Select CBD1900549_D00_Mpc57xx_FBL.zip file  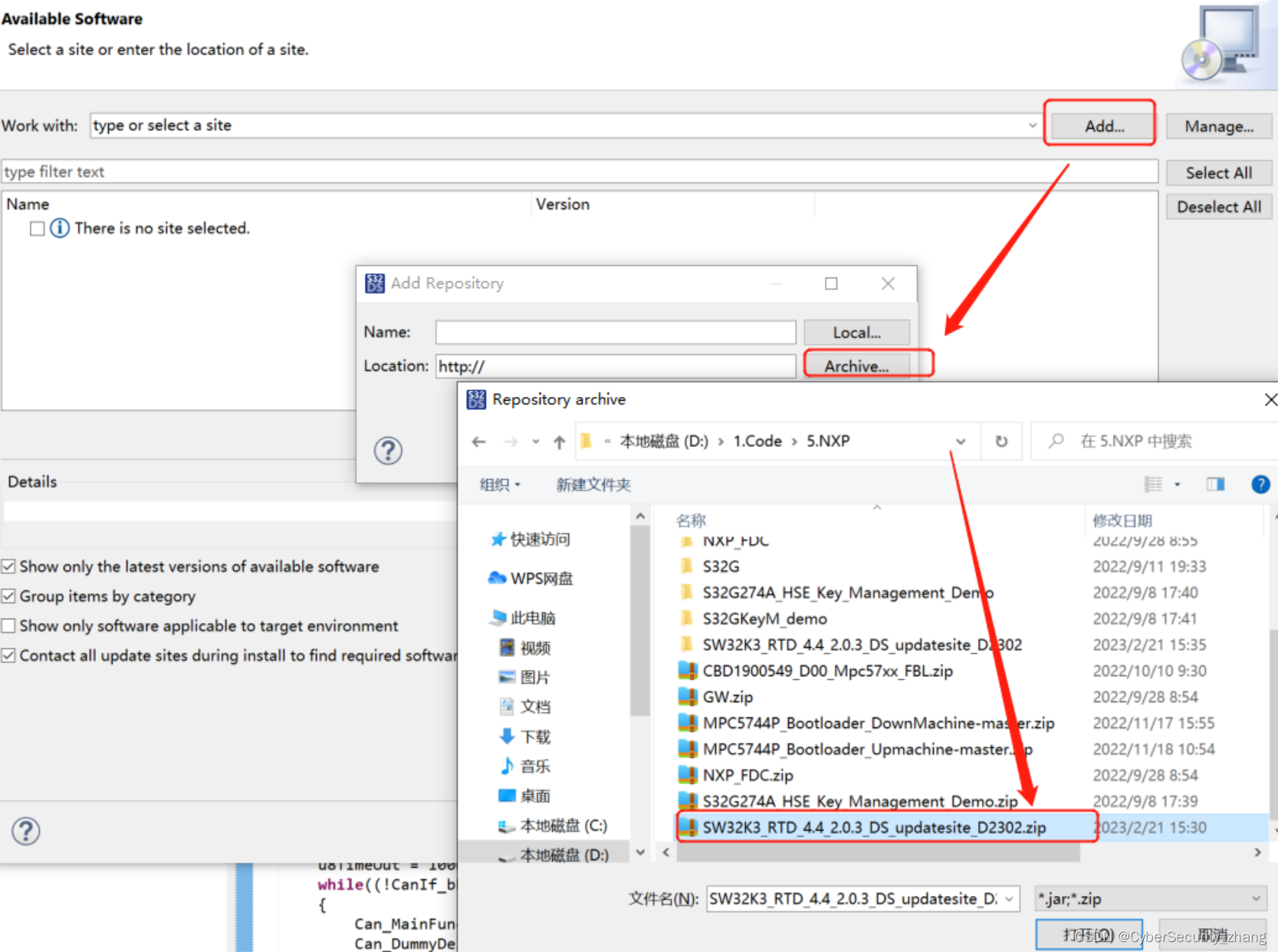[x=816, y=671]
